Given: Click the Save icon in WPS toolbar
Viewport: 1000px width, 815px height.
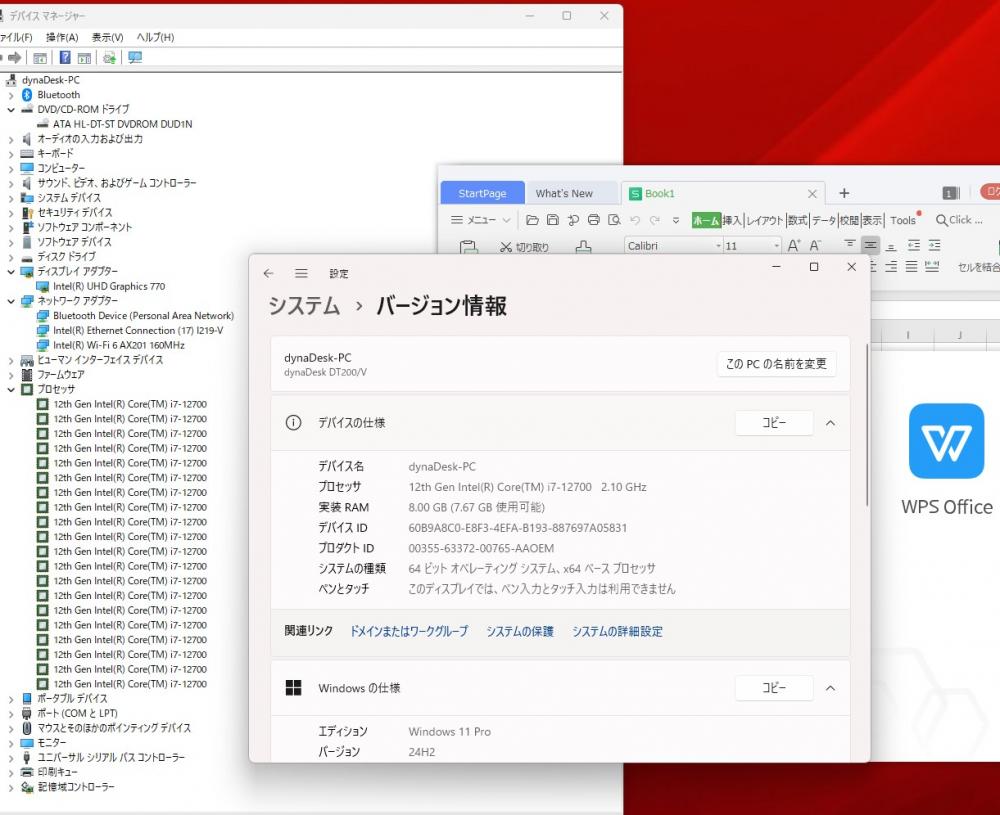Looking at the screenshot, I should click(x=553, y=220).
